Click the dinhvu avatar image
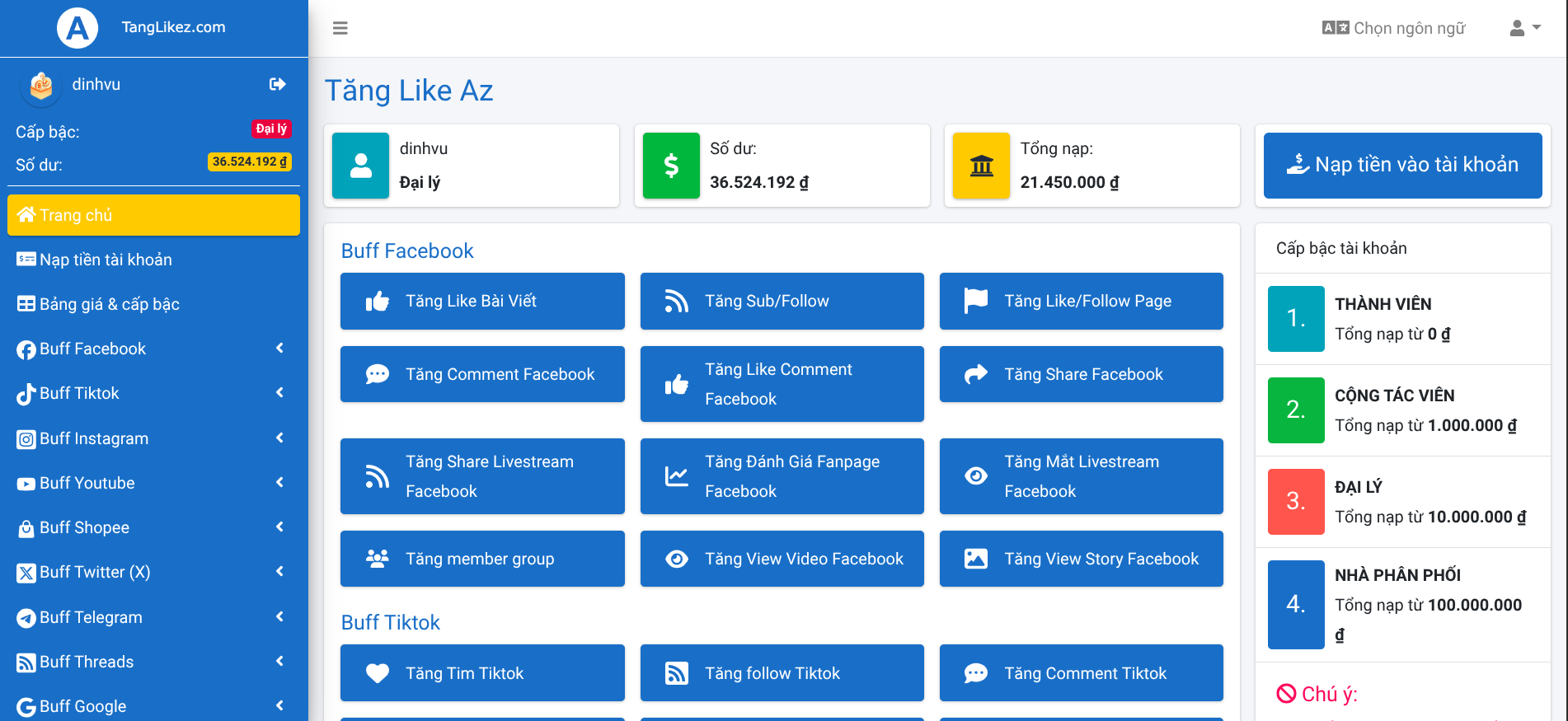This screenshot has height=721, width=1568. (41, 86)
